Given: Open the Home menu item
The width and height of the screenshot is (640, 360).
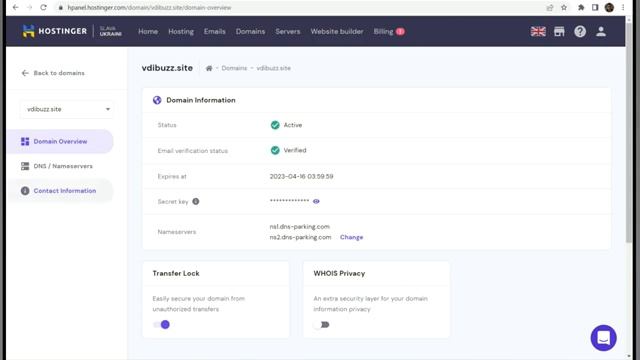Looking at the screenshot, I should [148, 31].
